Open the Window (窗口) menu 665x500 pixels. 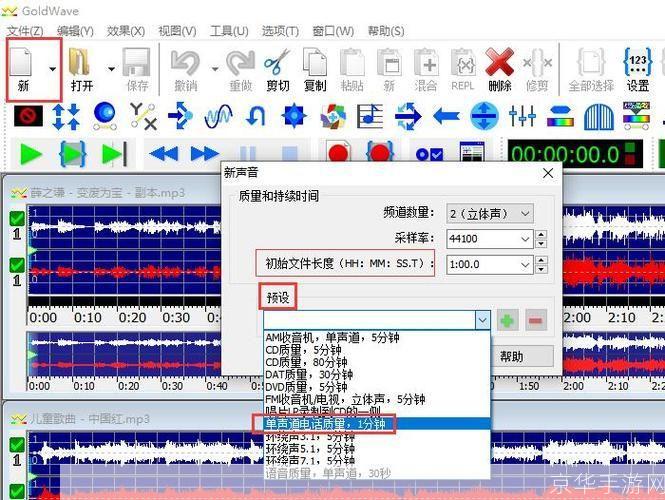point(333,31)
